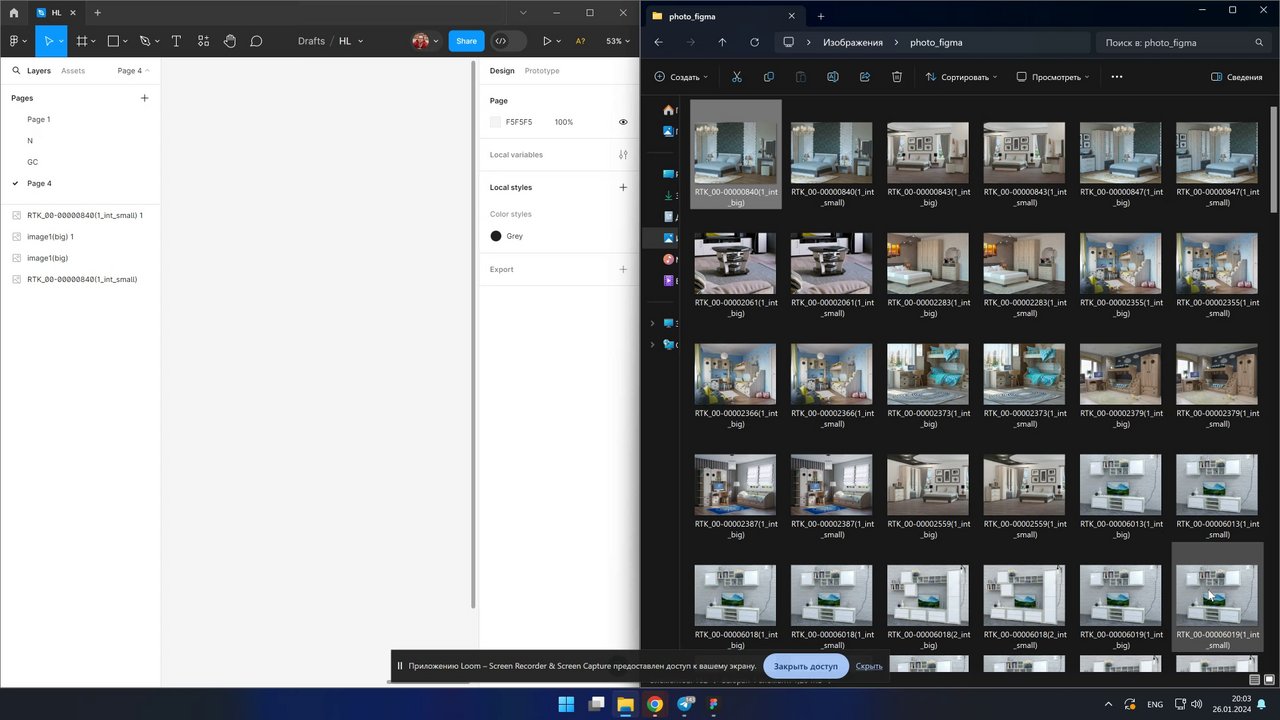Toggle Dev Mode switch
Image resolution: width=1280 pixels, height=720 pixels.
click(508, 41)
